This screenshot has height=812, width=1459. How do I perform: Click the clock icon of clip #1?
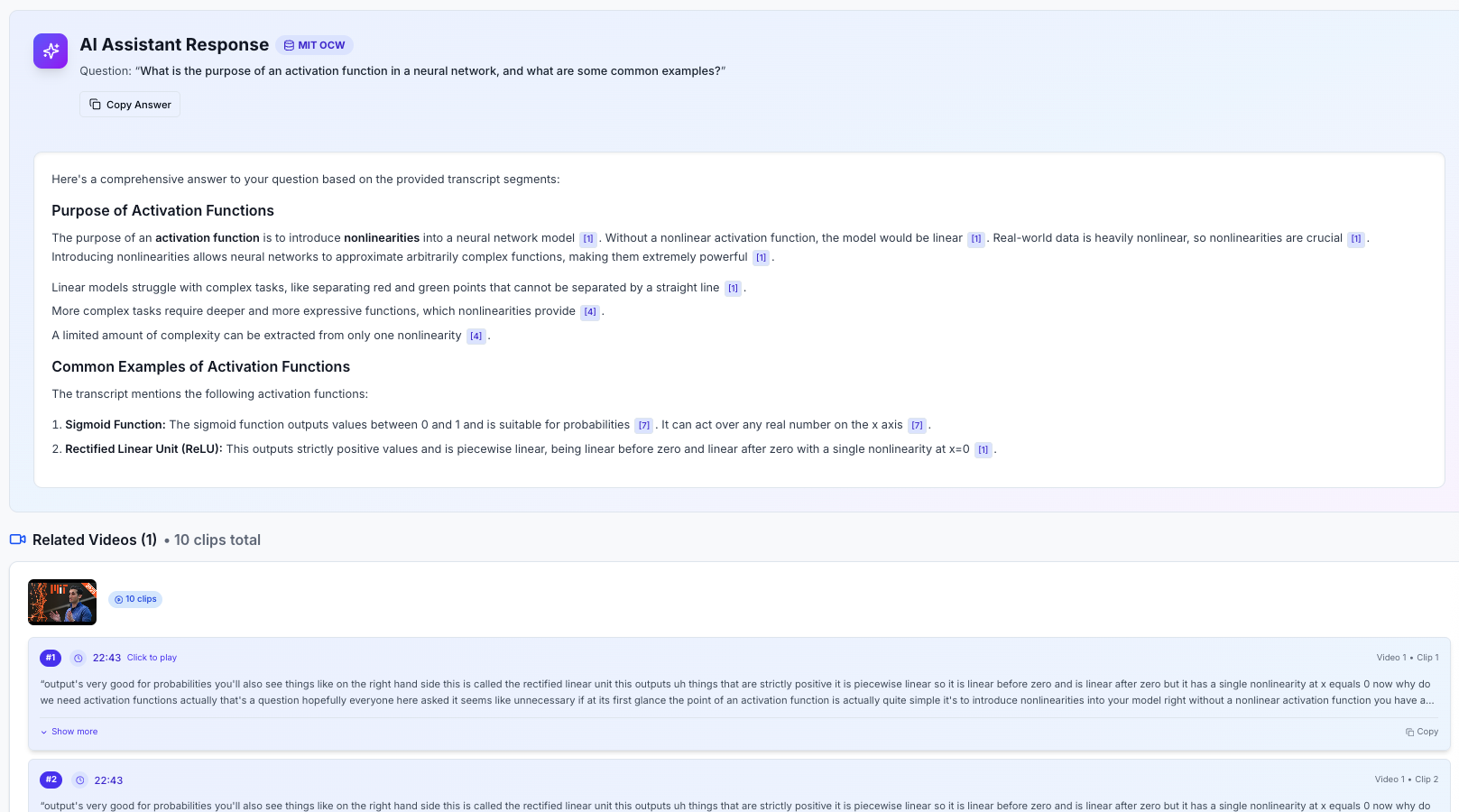(78, 658)
